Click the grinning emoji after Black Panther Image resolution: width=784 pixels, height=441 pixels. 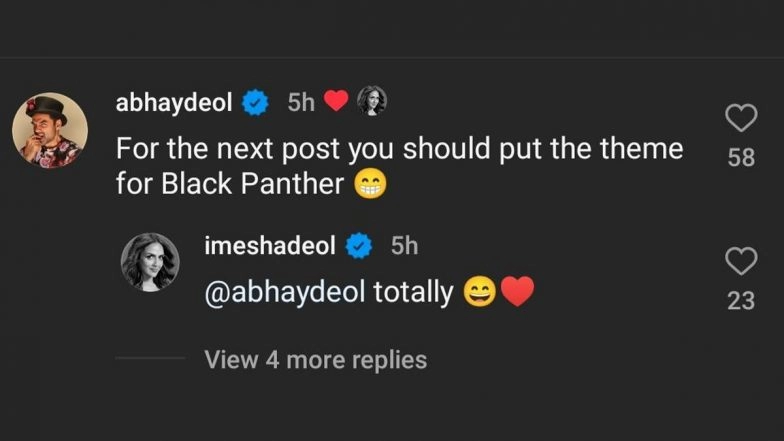coord(370,185)
